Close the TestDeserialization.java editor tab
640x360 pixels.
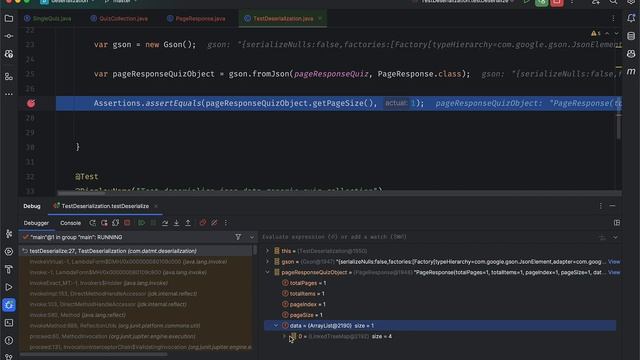[320, 18]
